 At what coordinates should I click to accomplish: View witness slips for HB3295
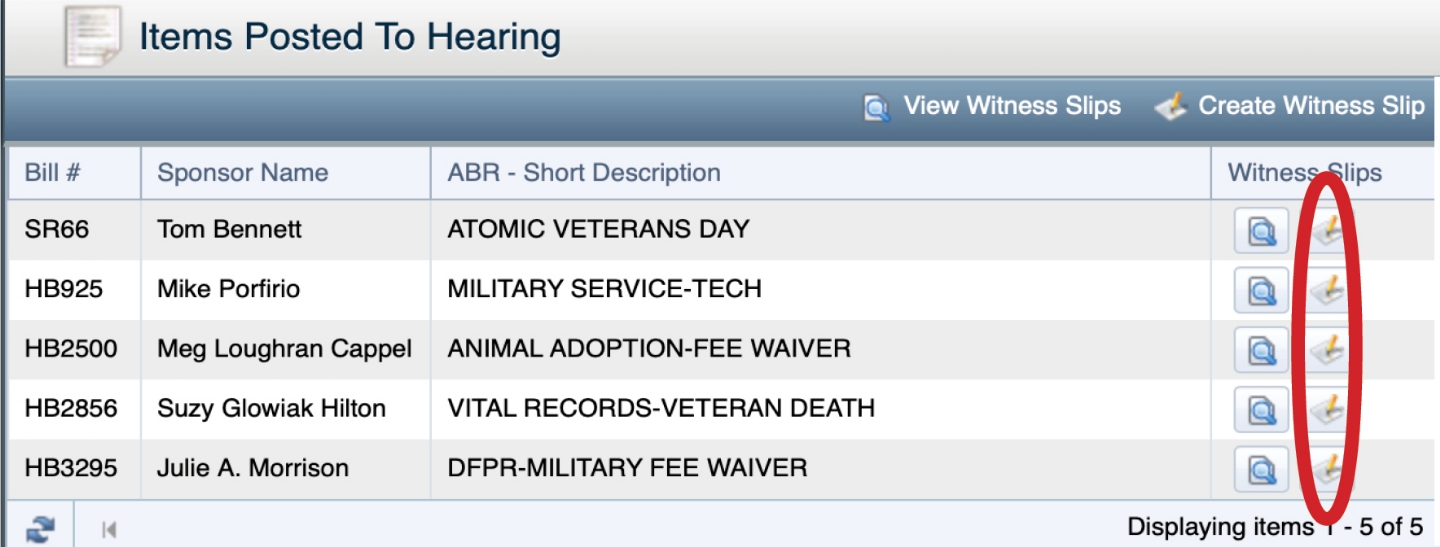tap(1261, 468)
